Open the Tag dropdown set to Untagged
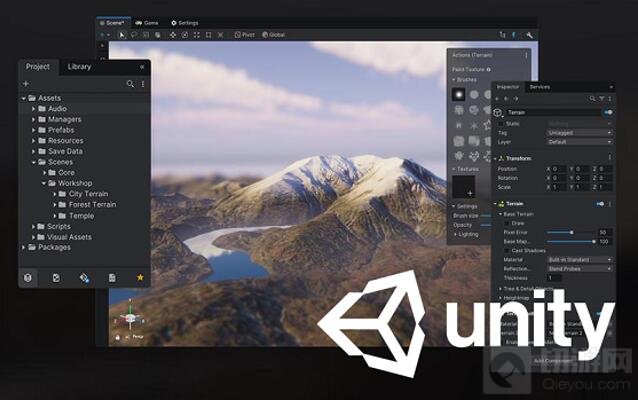Screen dimensions: 638x400 [x=579, y=133]
